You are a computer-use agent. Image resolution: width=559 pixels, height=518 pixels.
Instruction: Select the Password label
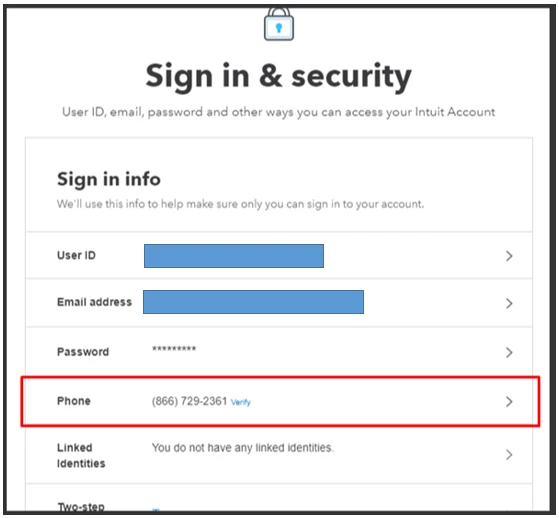coord(83,352)
